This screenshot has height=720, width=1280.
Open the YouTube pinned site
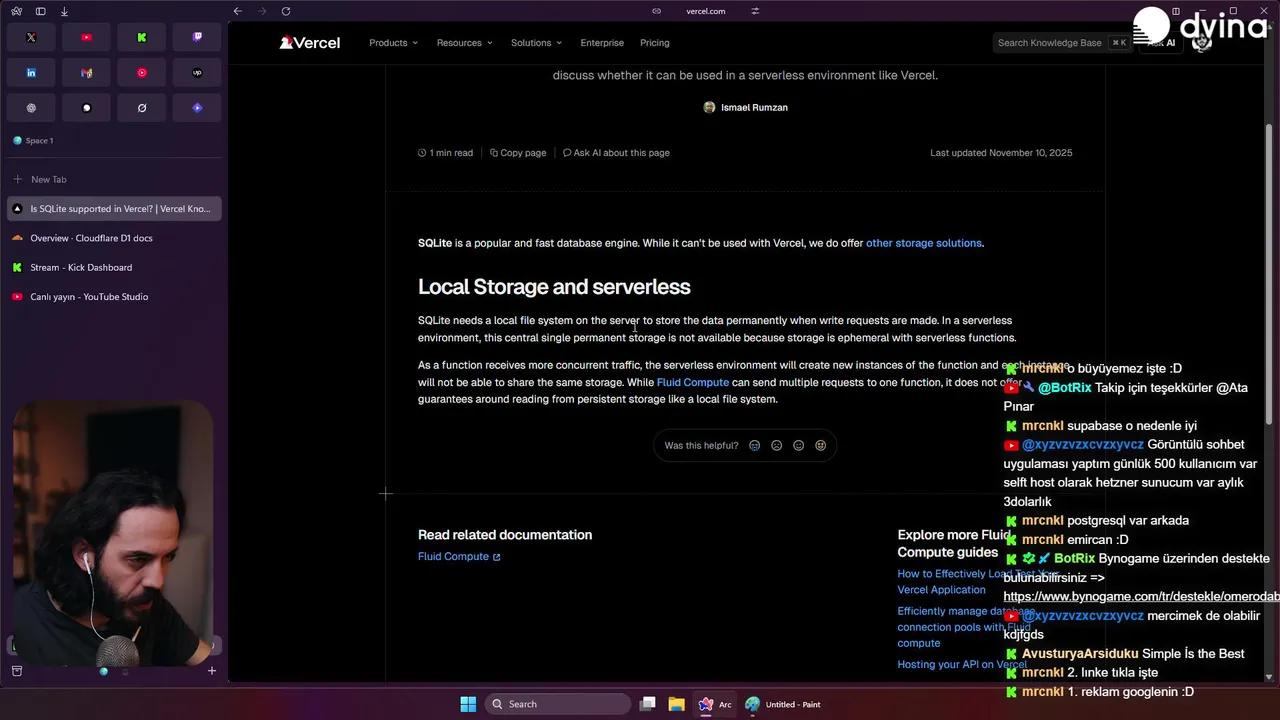click(x=86, y=37)
